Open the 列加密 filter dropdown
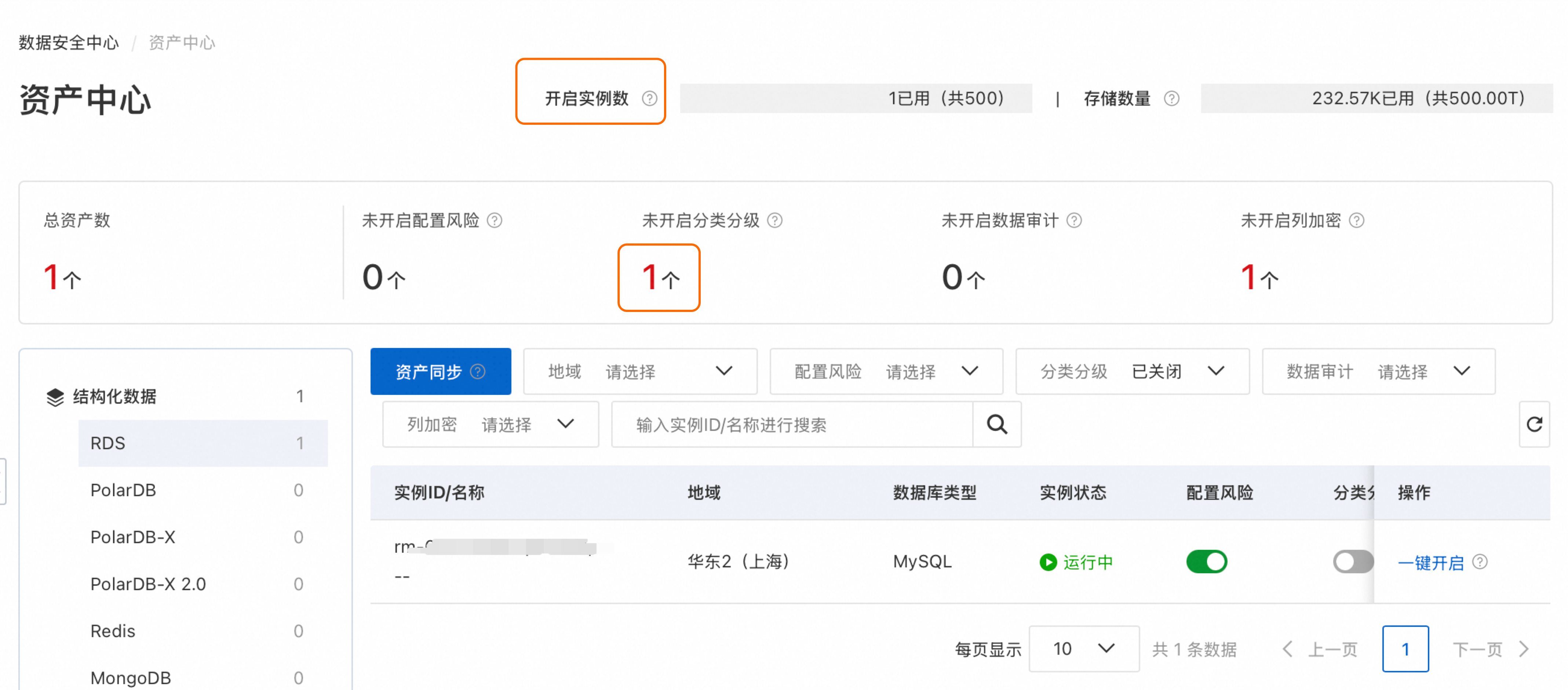Image resolution: width=1568 pixels, height=690 pixels. [490, 425]
